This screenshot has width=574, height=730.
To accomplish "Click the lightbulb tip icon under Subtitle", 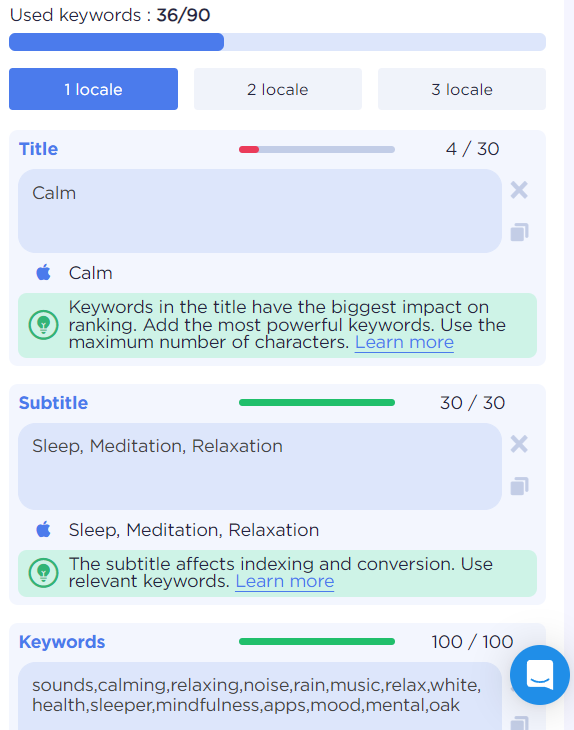I will [43, 573].
